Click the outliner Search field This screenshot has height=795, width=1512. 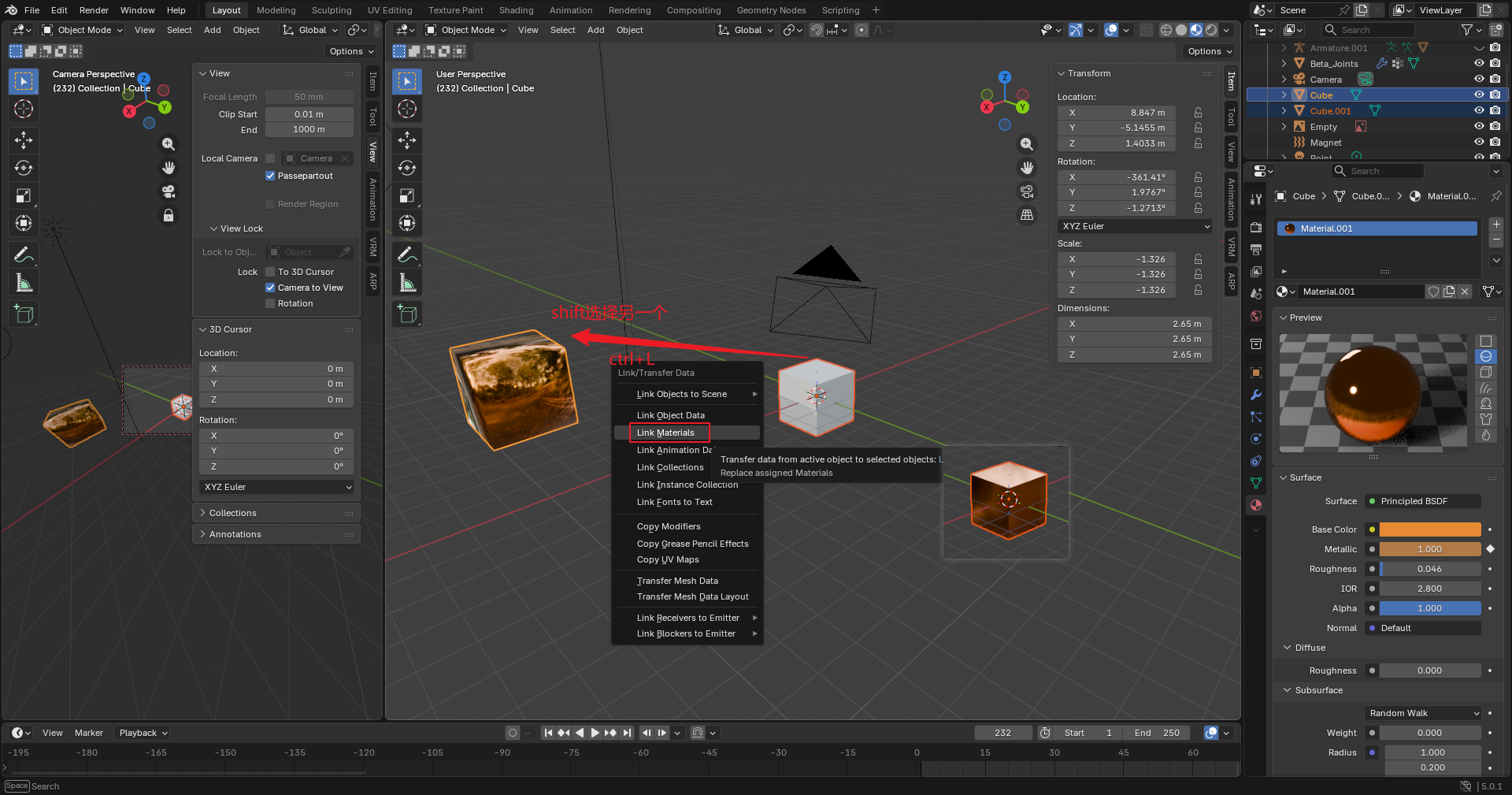[x=1368, y=30]
